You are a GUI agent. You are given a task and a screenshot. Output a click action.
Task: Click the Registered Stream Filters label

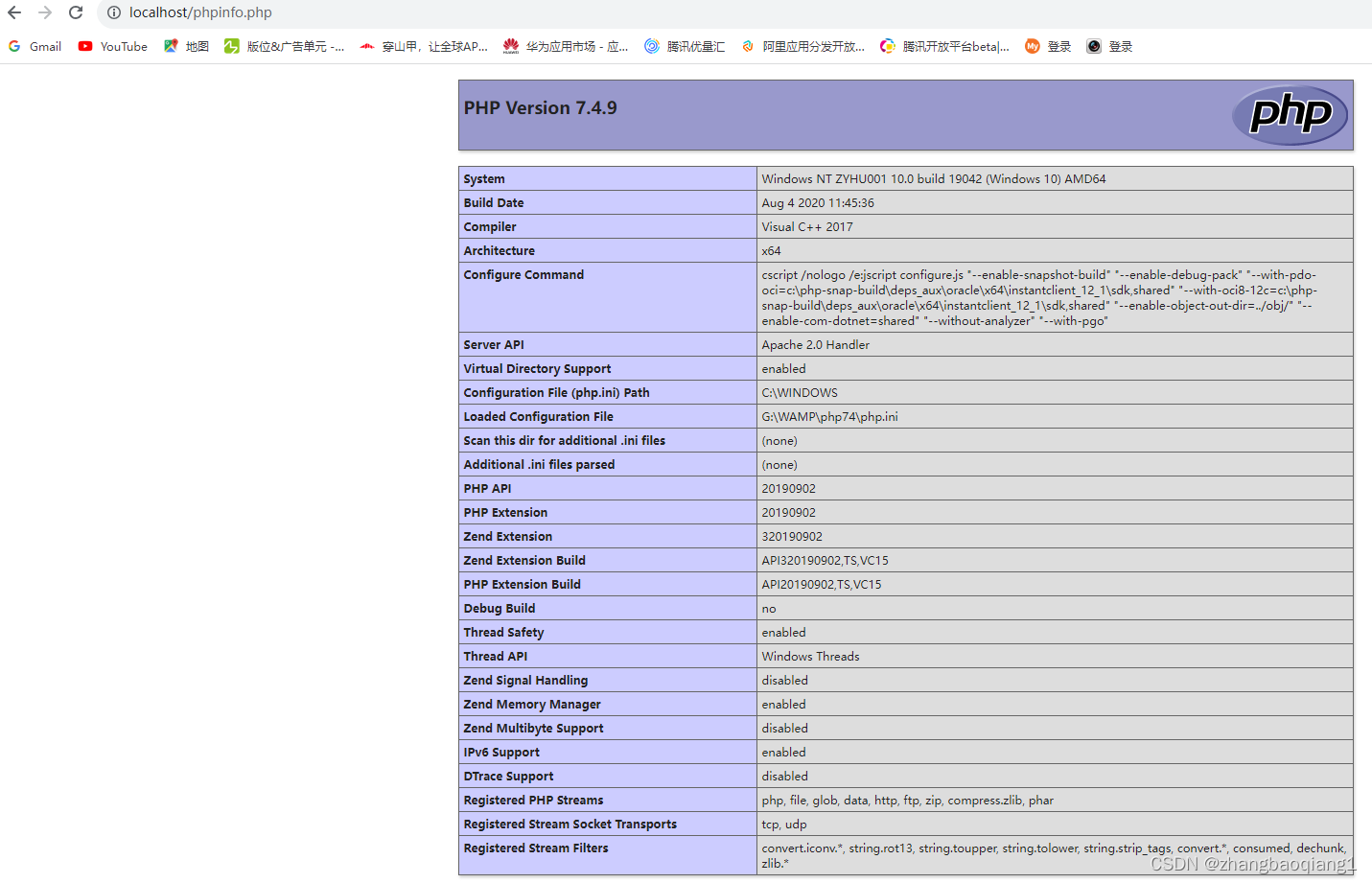[x=536, y=848]
